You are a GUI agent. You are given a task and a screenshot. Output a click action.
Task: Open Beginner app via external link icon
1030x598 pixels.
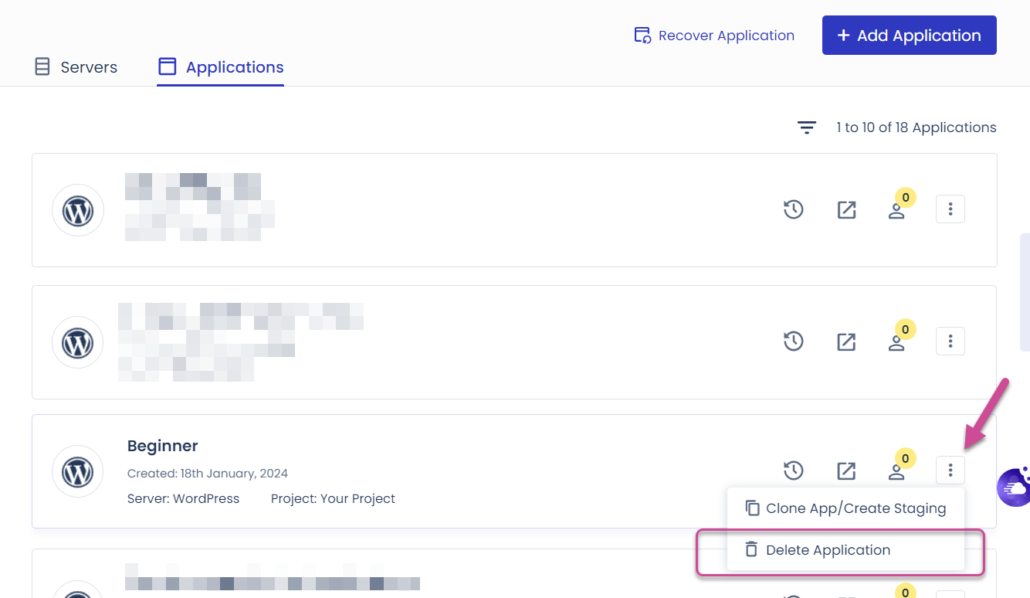[847, 471]
